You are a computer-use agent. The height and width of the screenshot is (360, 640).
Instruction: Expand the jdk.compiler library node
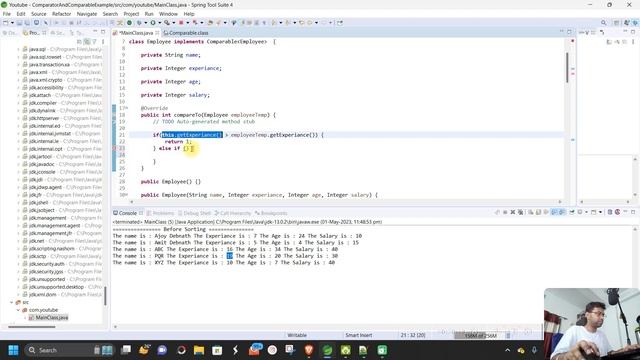(18, 103)
